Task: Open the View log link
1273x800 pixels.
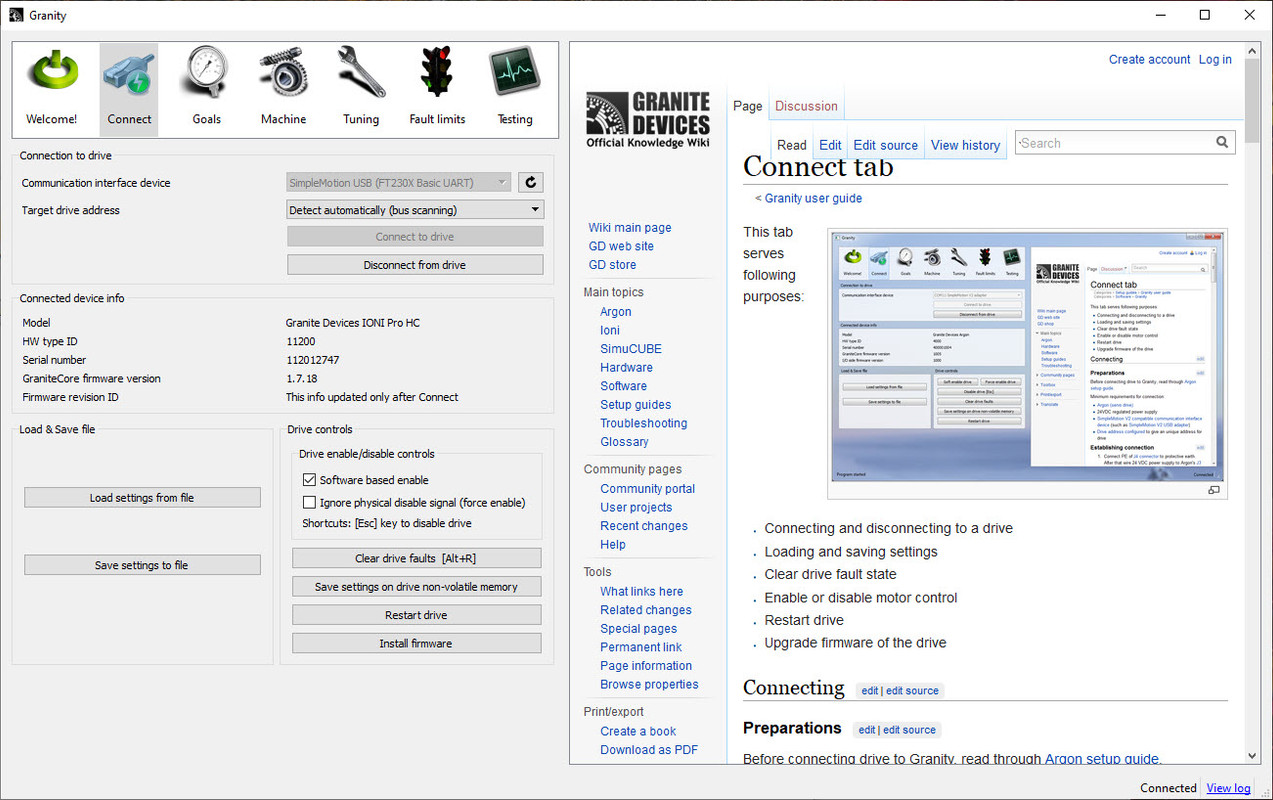Action: (1228, 788)
